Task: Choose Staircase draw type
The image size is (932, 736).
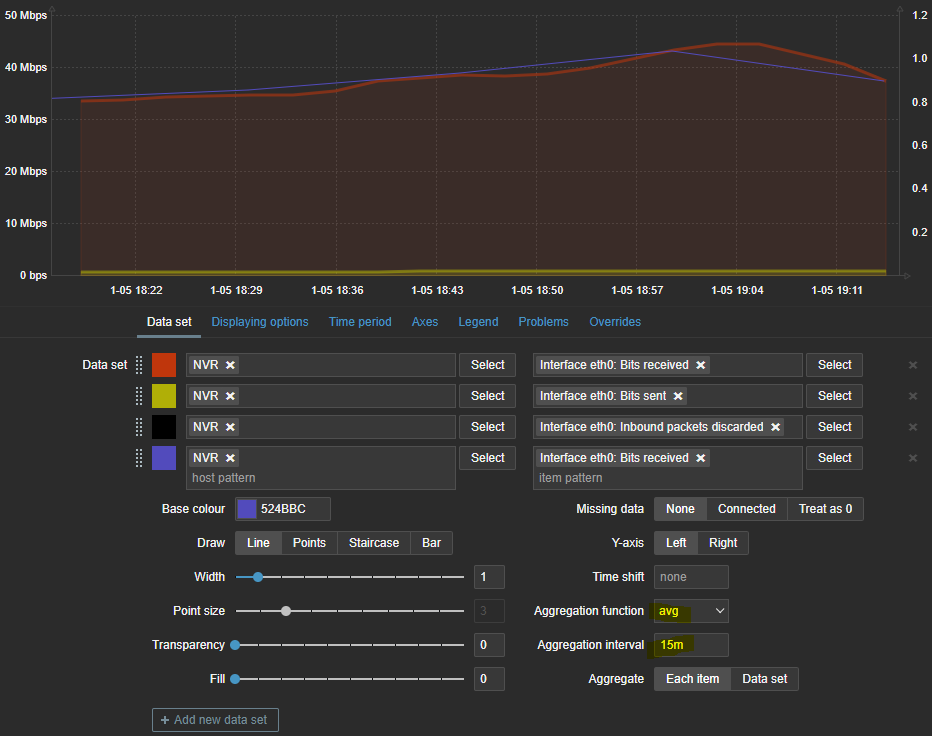Action: point(373,543)
